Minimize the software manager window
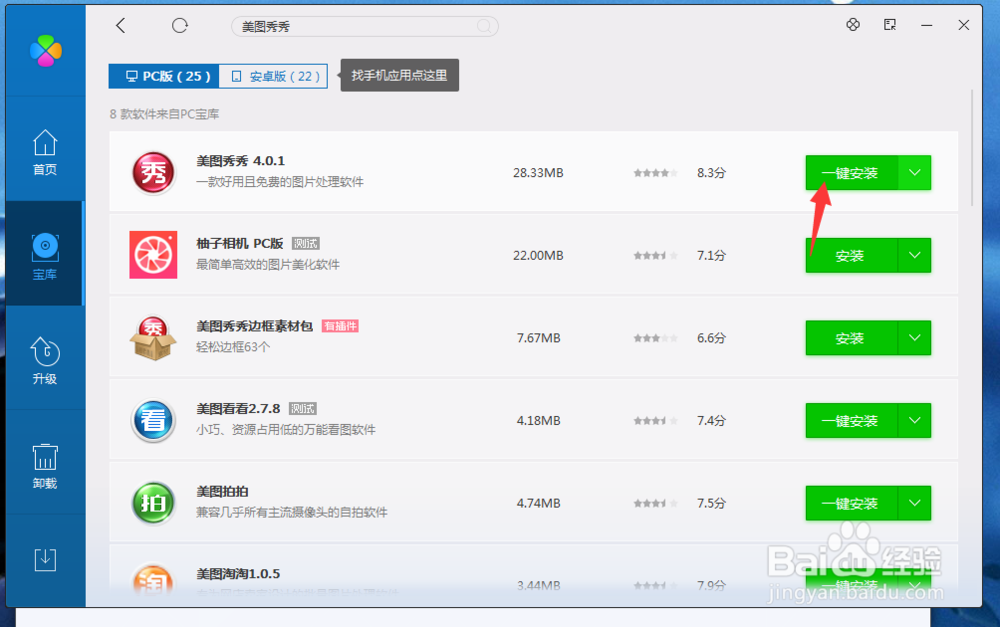This screenshot has height=627, width=1000. coord(927,26)
